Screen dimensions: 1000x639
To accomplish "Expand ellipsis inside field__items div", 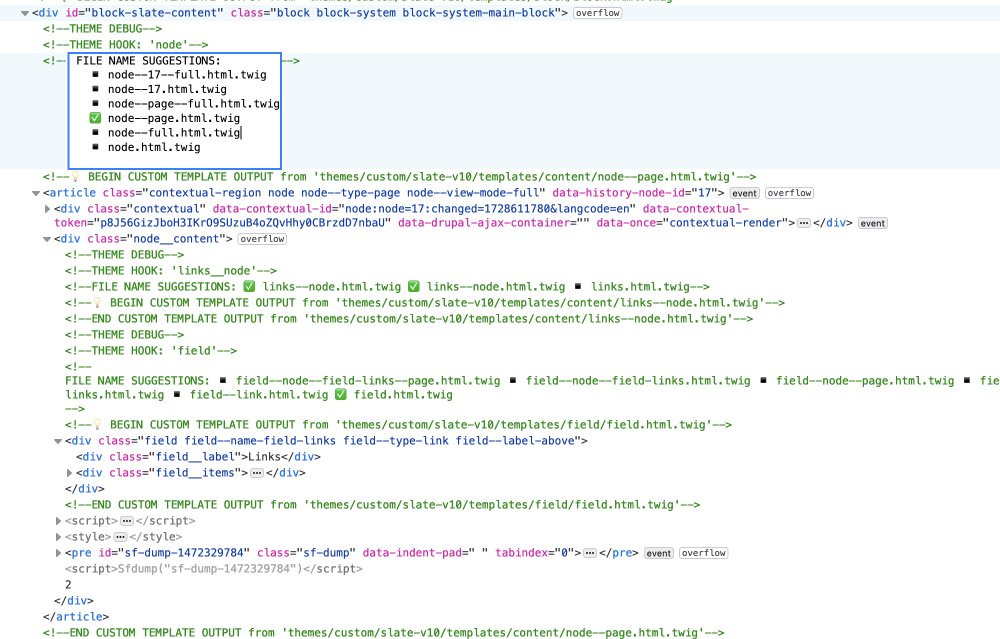I will pyautogui.click(x=257, y=473).
